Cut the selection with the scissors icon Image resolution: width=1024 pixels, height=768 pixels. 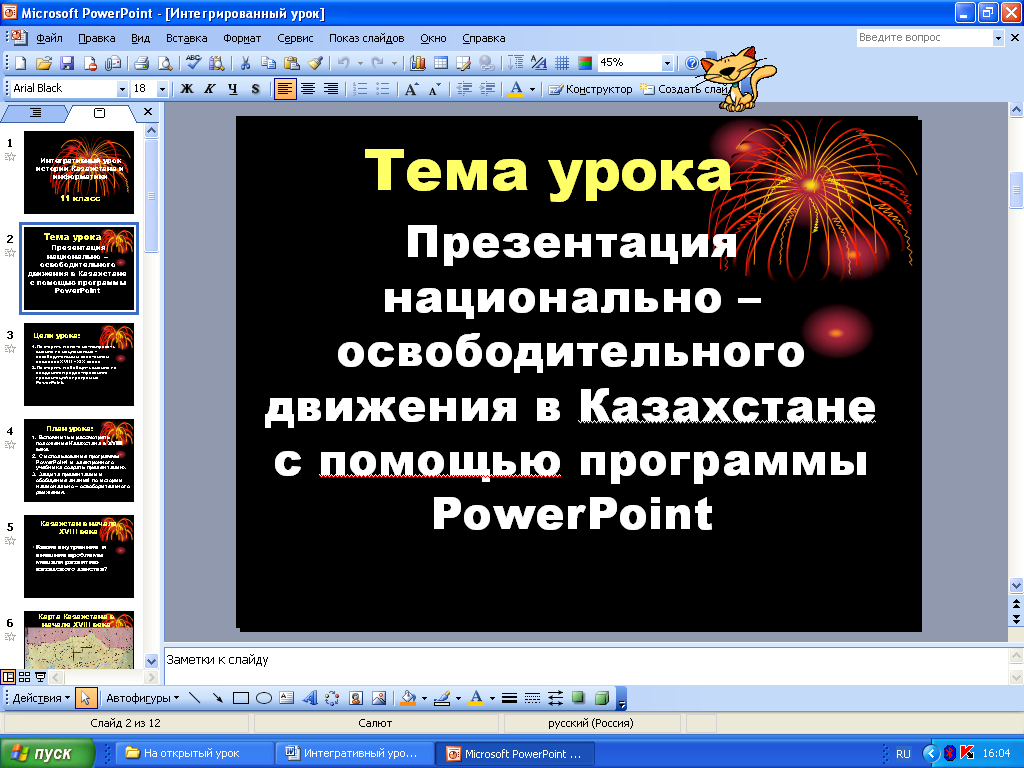pyautogui.click(x=246, y=63)
